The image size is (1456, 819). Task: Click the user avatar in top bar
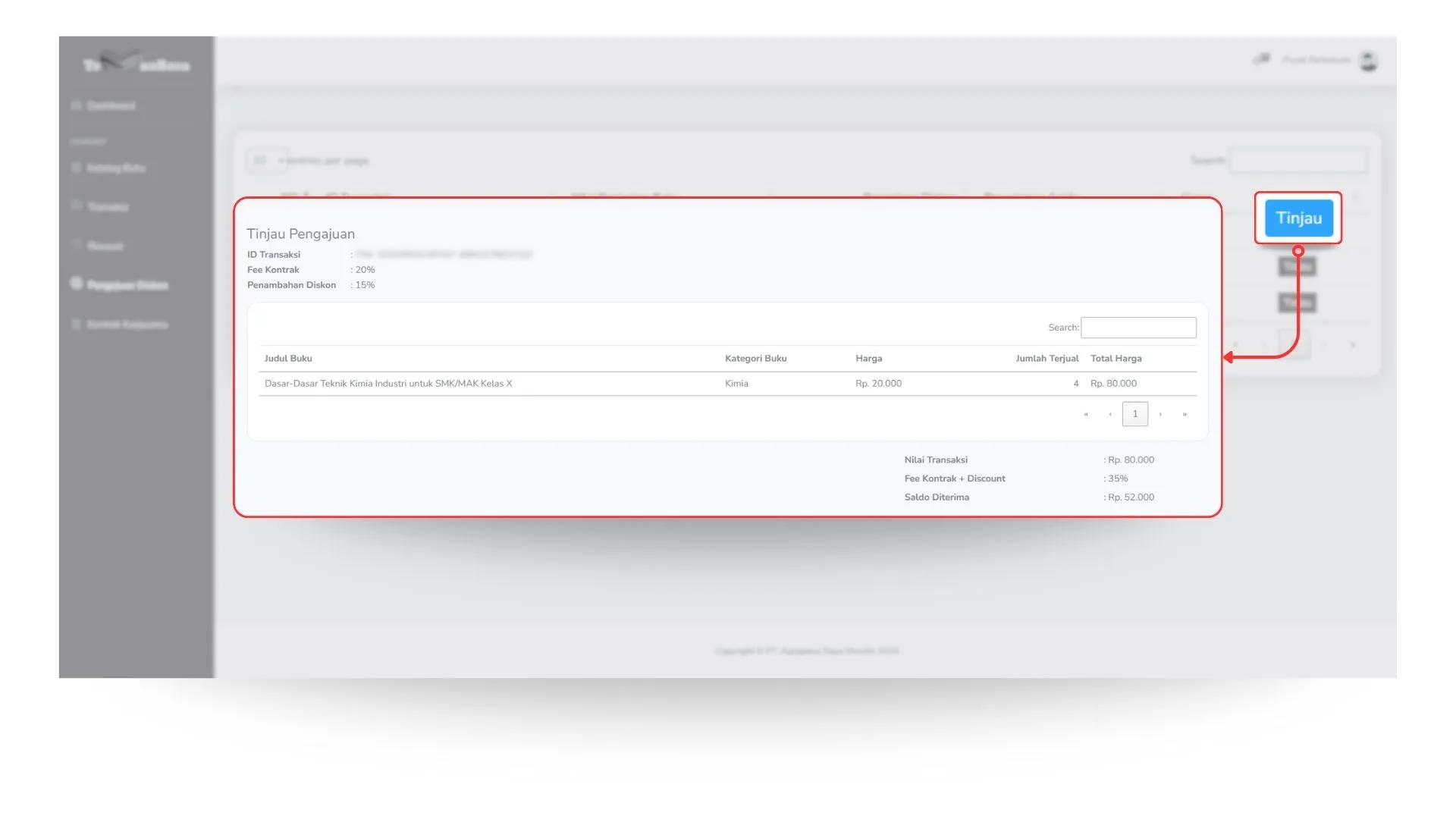pos(1368,61)
